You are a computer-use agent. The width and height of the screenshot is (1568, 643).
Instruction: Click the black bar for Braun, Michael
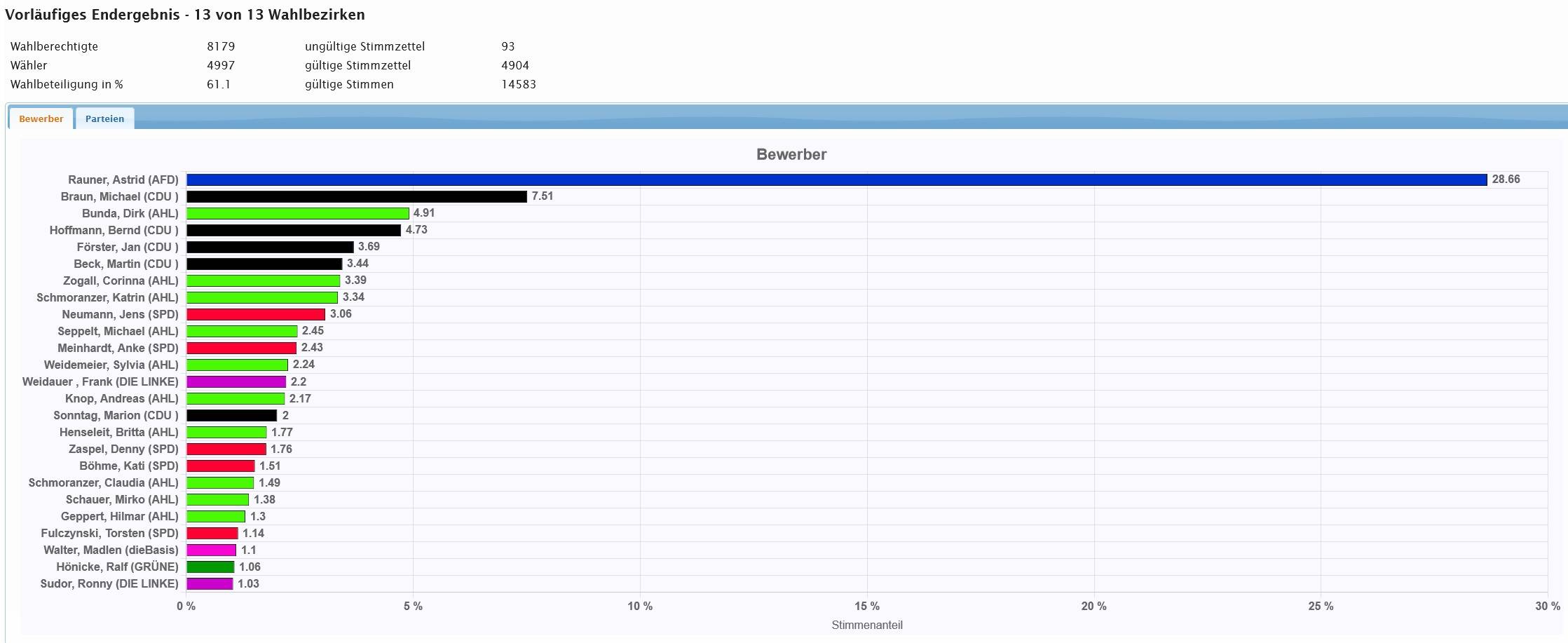tap(356, 197)
